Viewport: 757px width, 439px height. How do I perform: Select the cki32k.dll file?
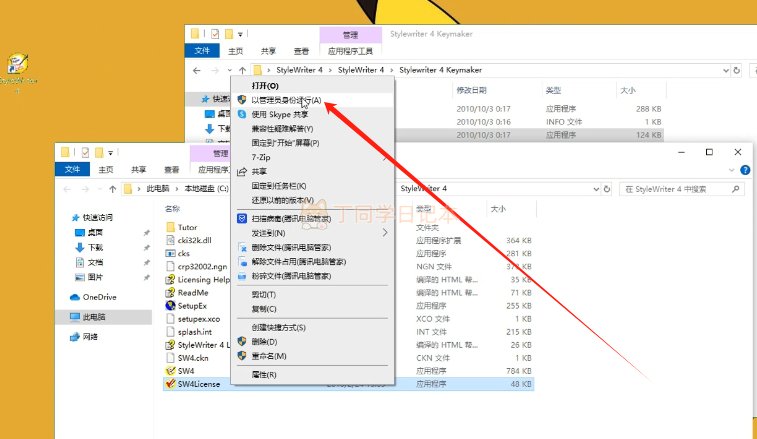click(x=195, y=240)
